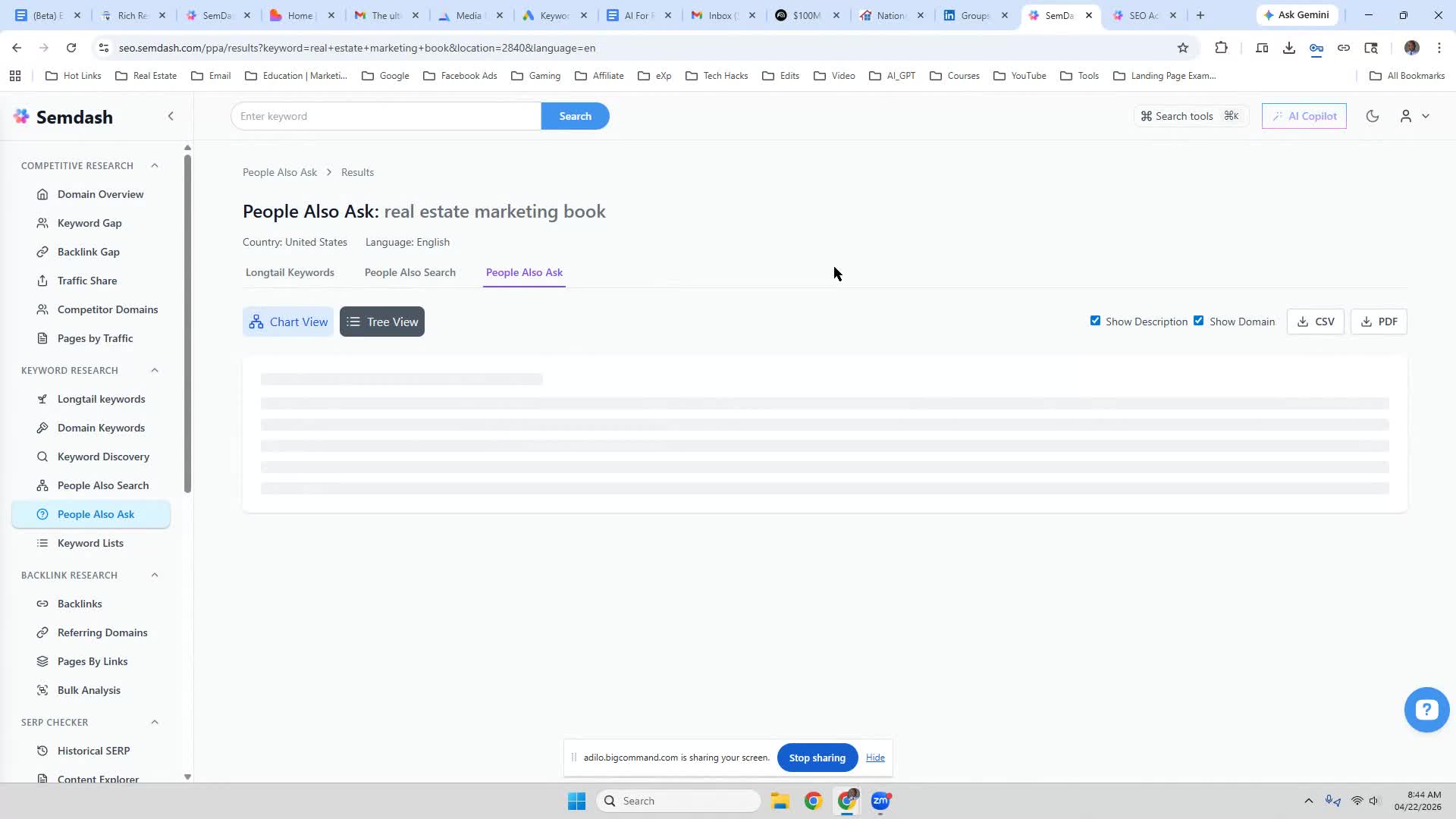Download results as CSV
Viewport: 1456px width, 819px height.
(x=1316, y=322)
